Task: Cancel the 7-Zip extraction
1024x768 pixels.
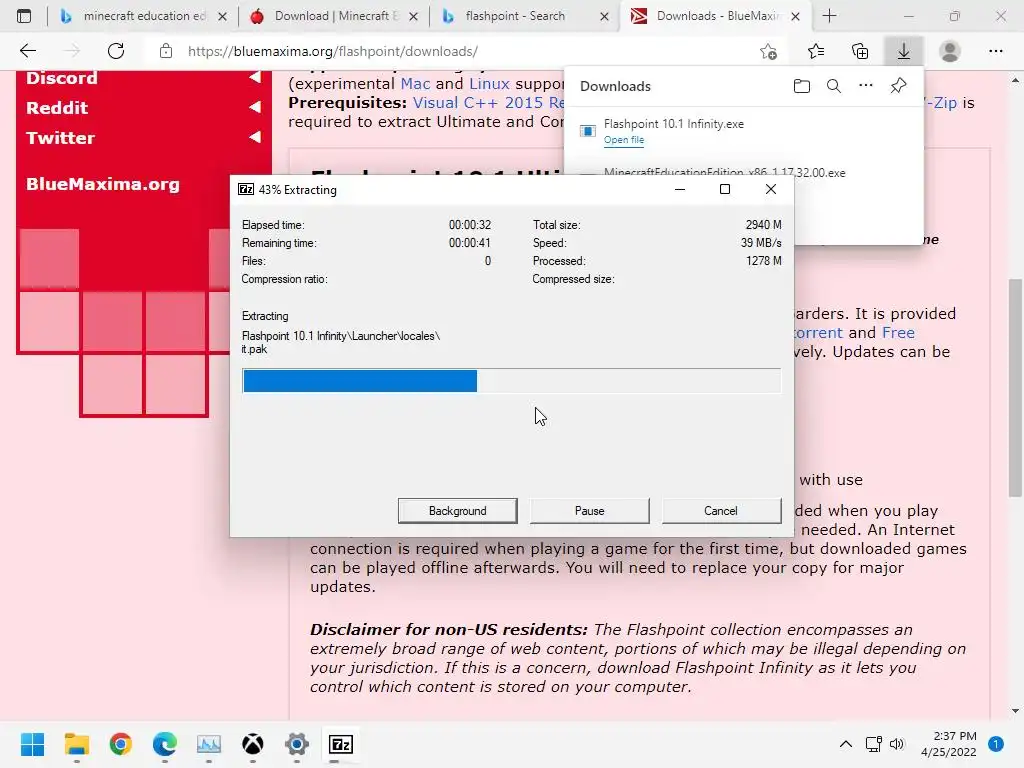Action: (721, 511)
